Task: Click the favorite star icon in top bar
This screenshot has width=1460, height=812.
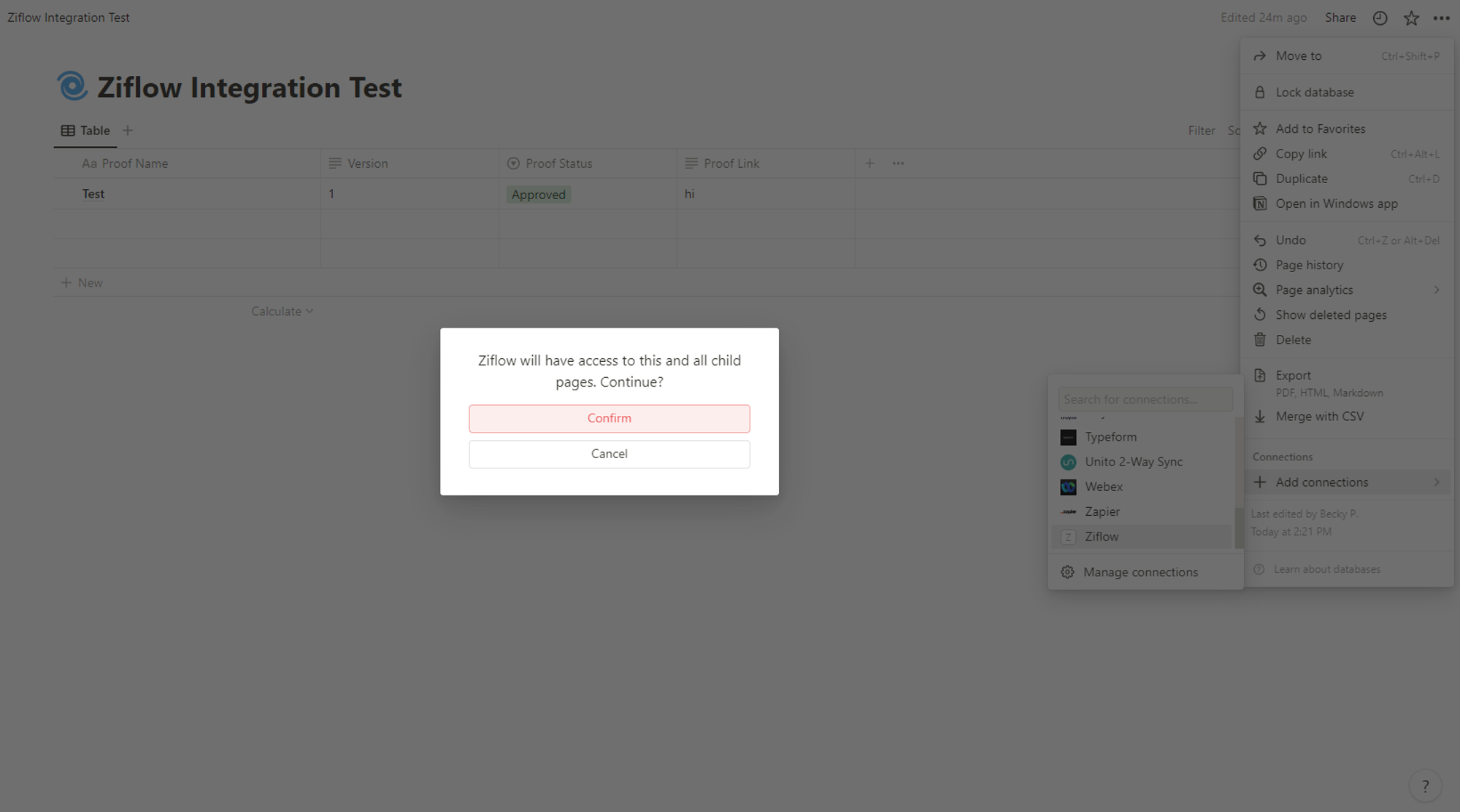Action: pyautogui.click(x=1411, y=18)
